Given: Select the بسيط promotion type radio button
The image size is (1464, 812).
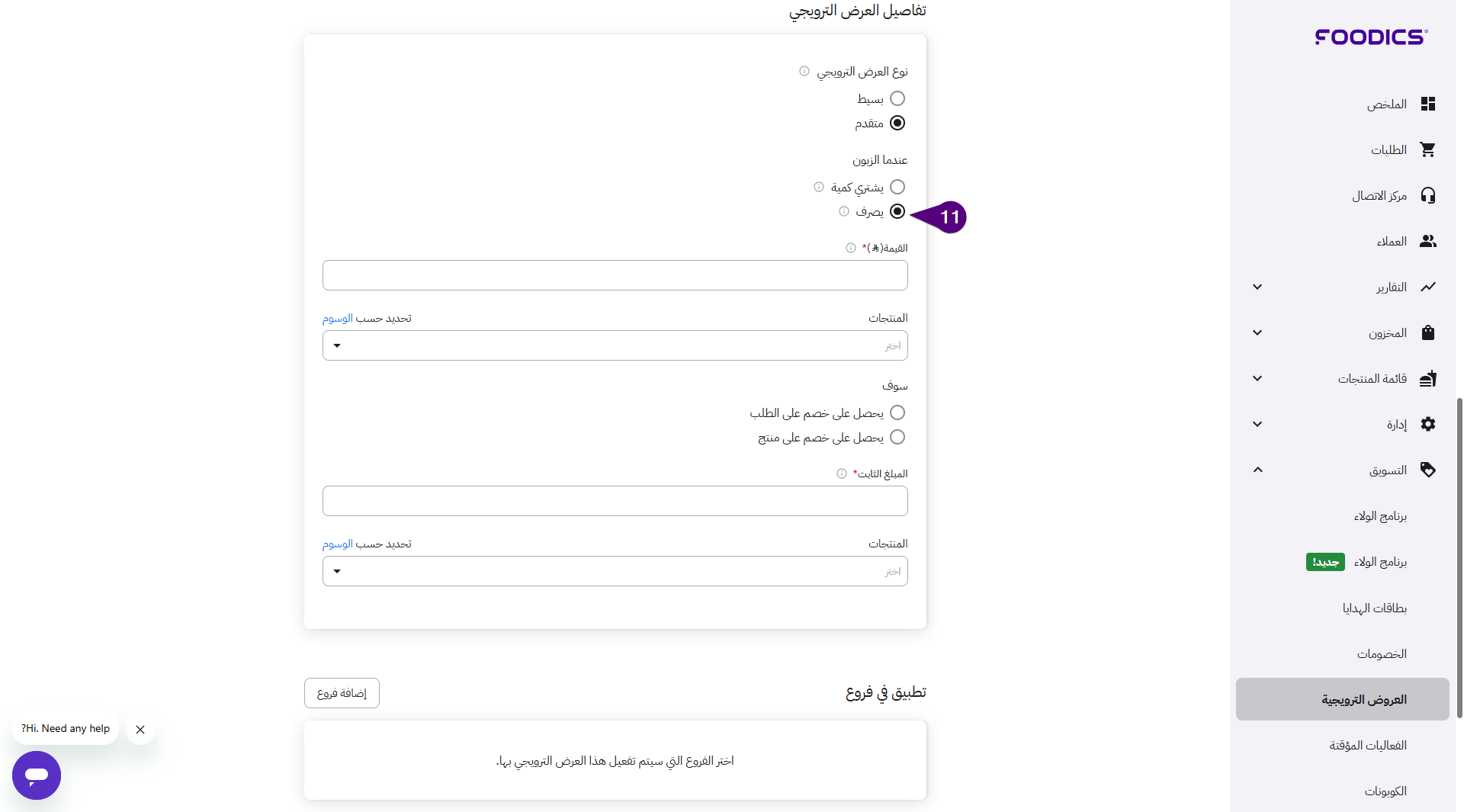Looking at the screenshot, I should tap(897, 99).
